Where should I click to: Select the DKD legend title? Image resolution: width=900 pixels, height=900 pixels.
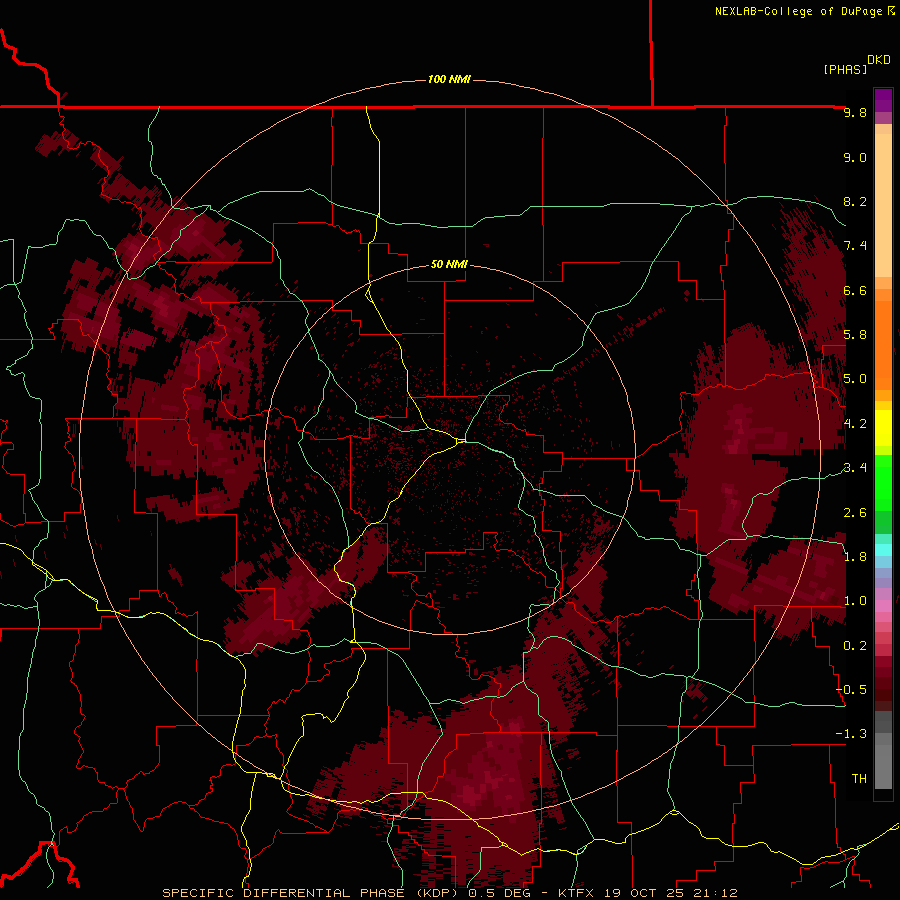pyautogui.click(x=879, y=60)
